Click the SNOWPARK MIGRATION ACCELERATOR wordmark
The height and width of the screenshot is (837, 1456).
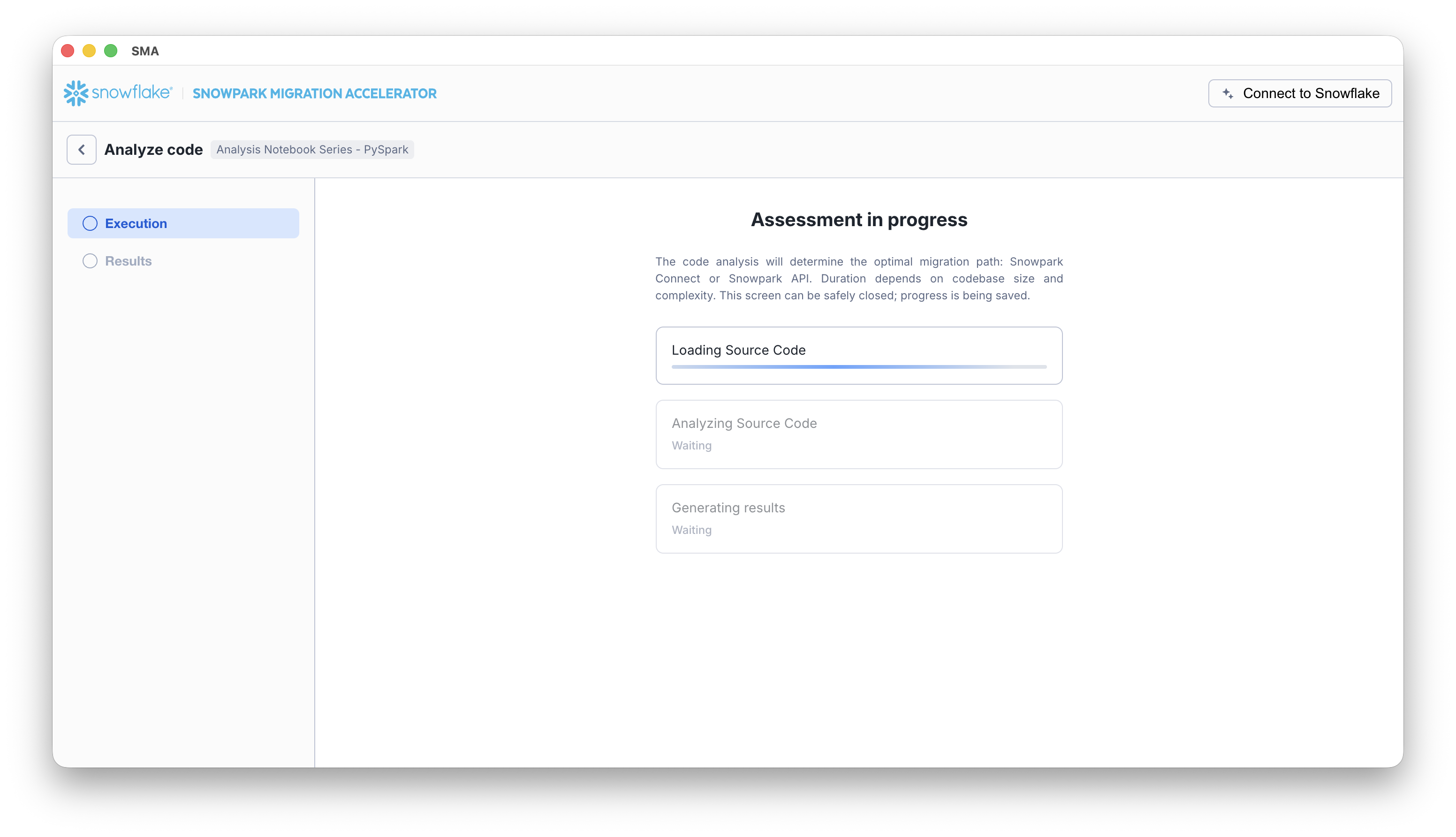coord(315,93)
